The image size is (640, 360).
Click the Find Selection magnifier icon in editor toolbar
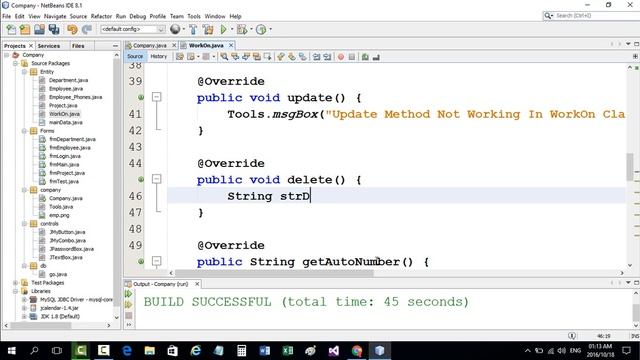[224, 57]
